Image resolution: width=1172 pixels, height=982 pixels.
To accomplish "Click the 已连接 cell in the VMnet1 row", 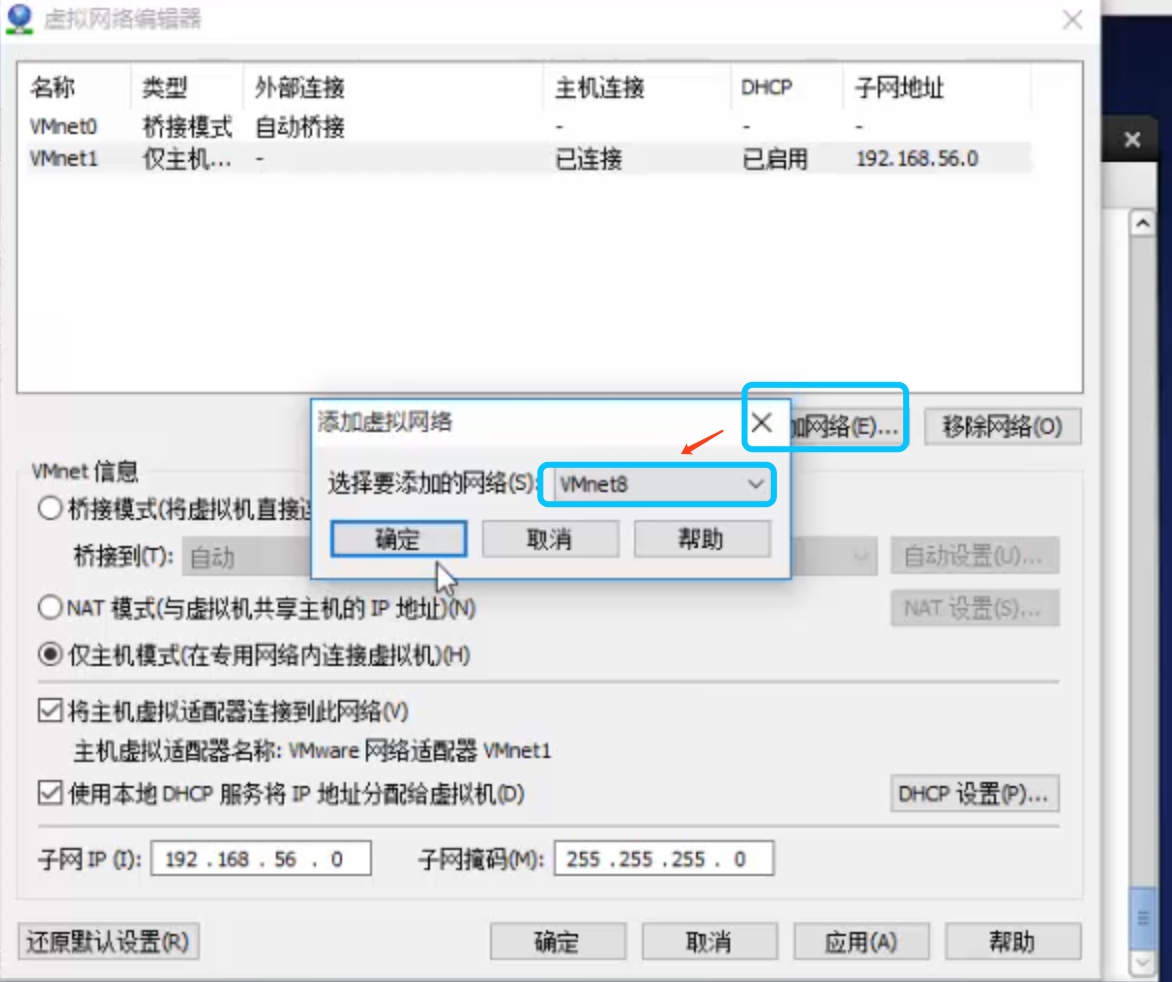I will pos(588,159).
